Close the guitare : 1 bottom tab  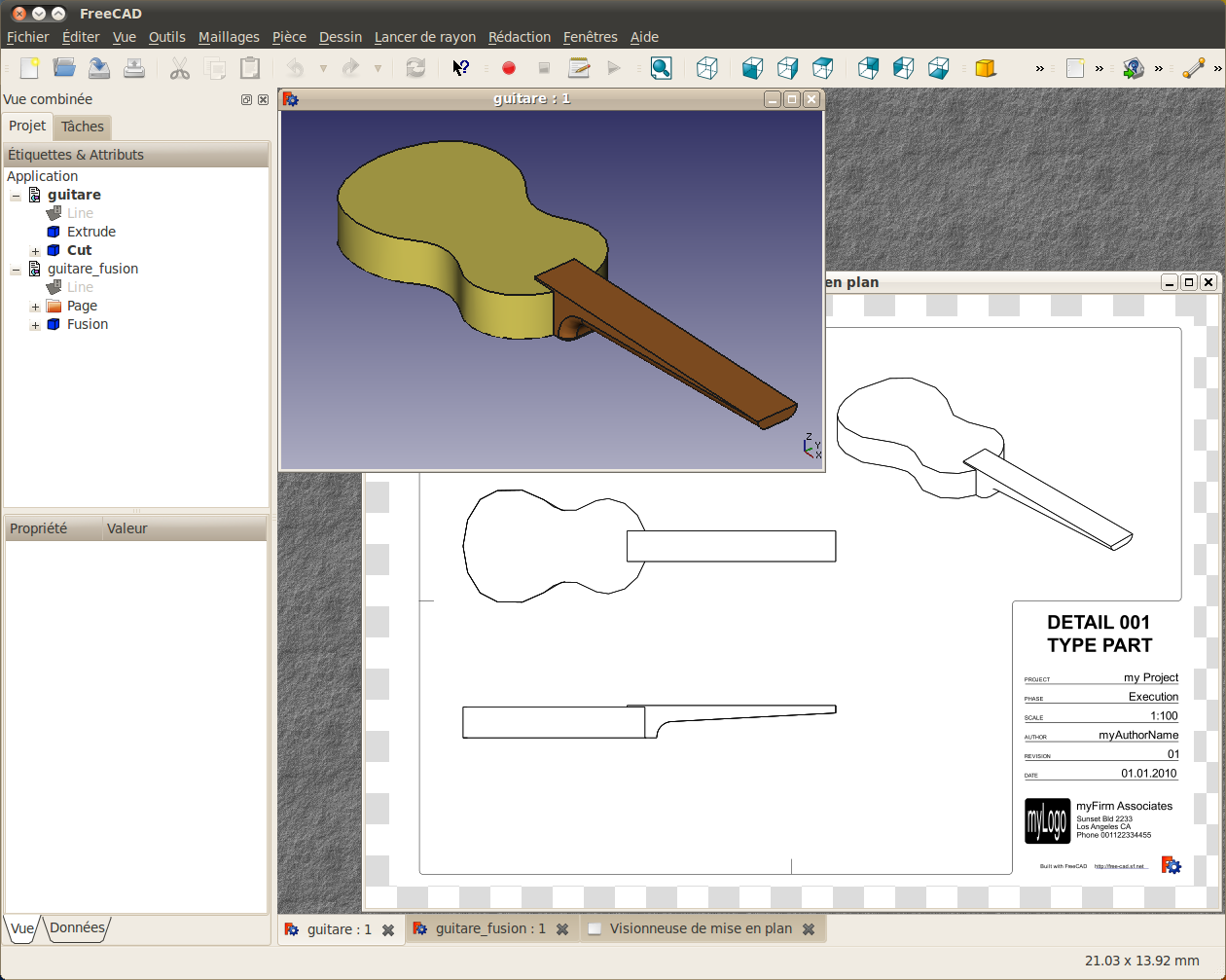(388, 930)
